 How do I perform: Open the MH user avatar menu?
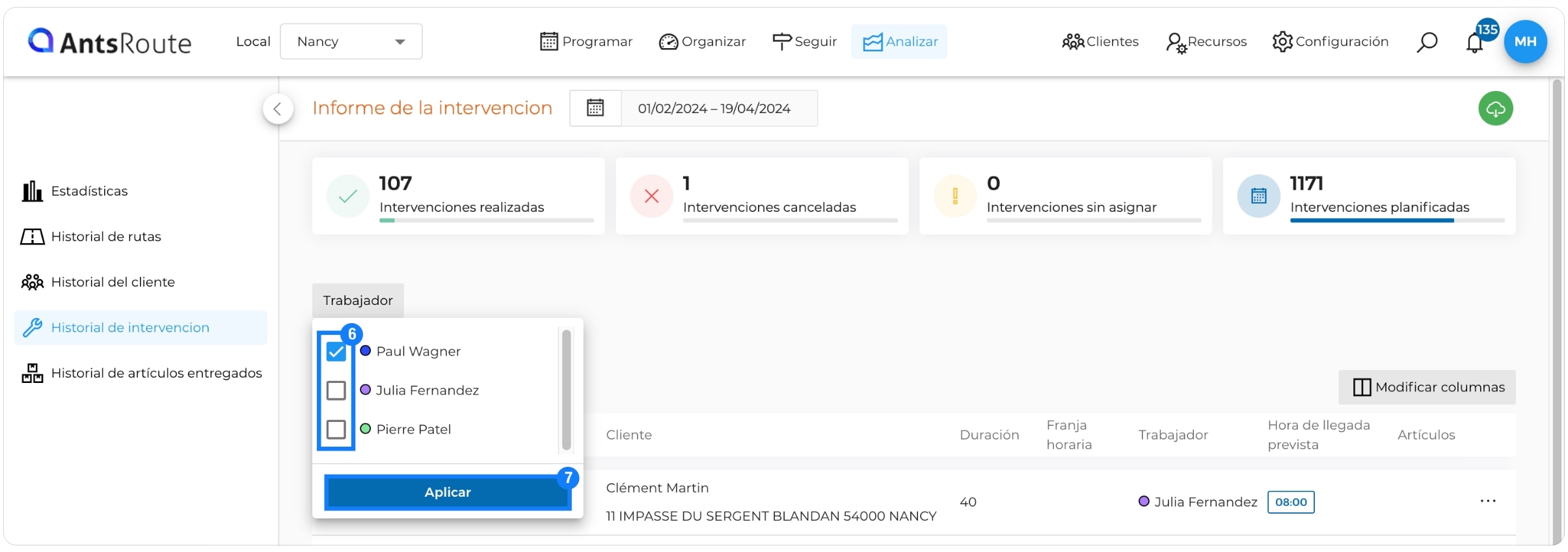tap(1525, 42)
